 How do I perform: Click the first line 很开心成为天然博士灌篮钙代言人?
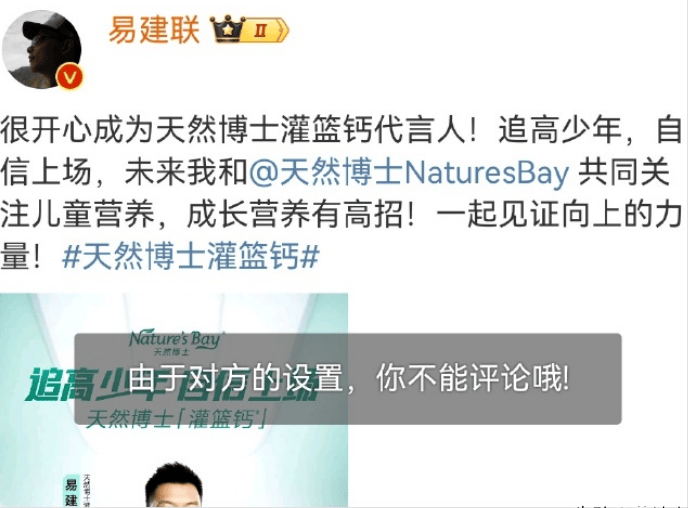pos(233,130)
